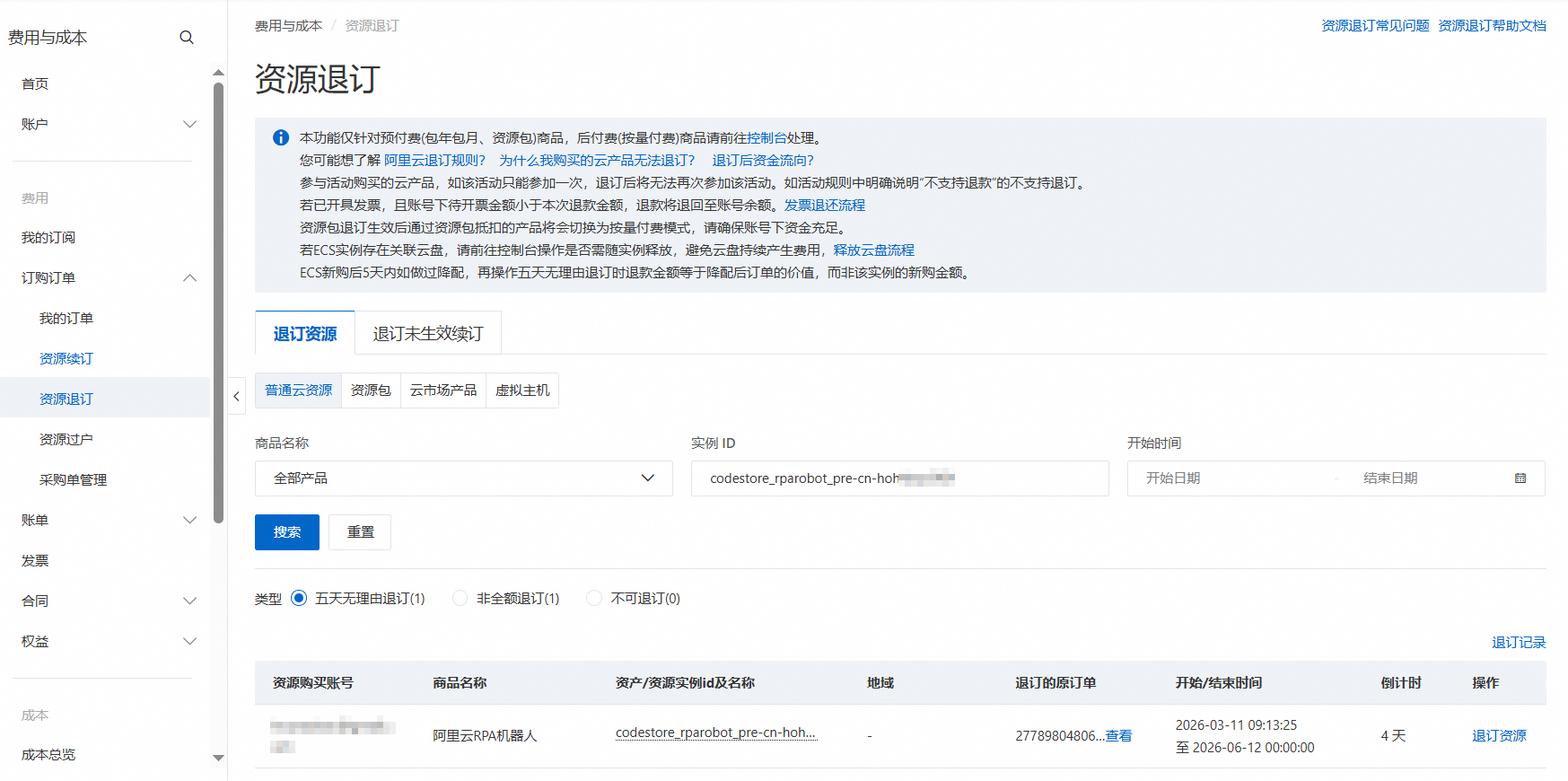1568x781 pixels.
Task: Open the date range calendar icon
Action: tap(1520, 478)
